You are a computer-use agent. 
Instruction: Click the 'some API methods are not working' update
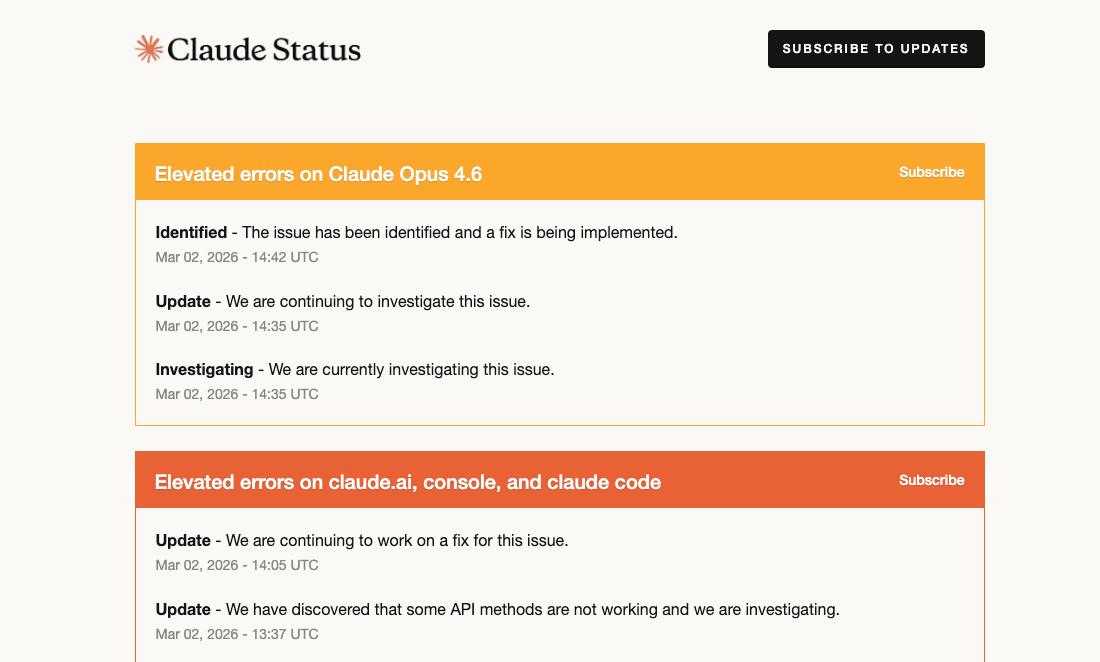pyautogui.click(x=532, y=609)
